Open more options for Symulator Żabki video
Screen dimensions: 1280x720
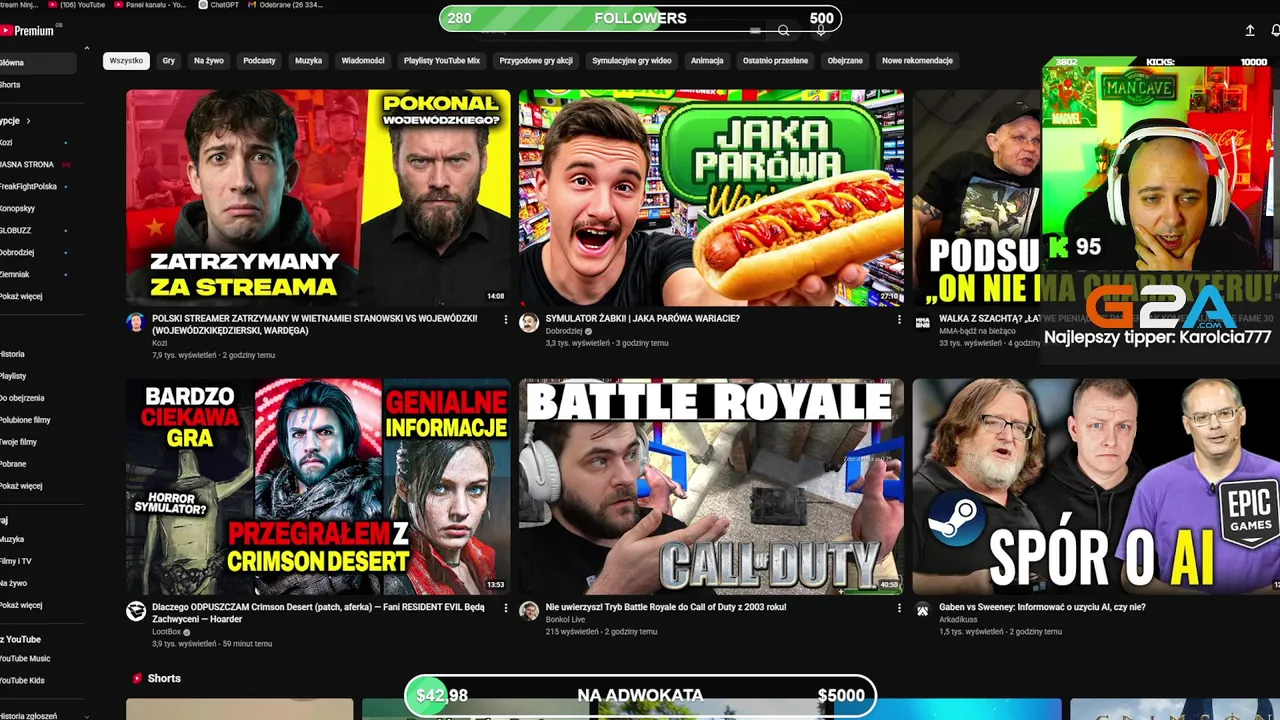(x=898, y=320)
